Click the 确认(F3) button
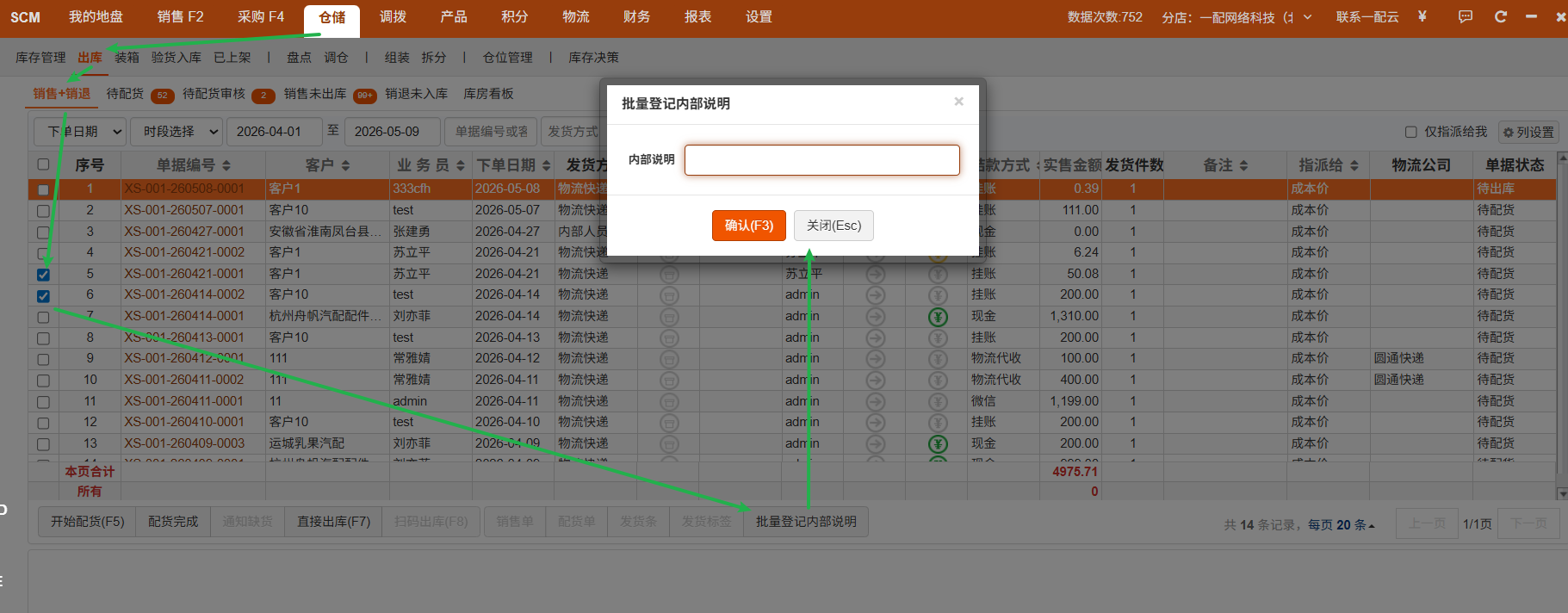Viewport: 1568px width, 613px height. 749,226
